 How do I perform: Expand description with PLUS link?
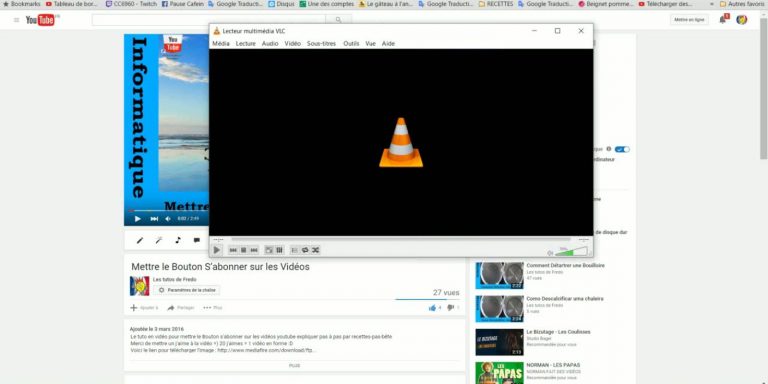click(x=294, y=366)
